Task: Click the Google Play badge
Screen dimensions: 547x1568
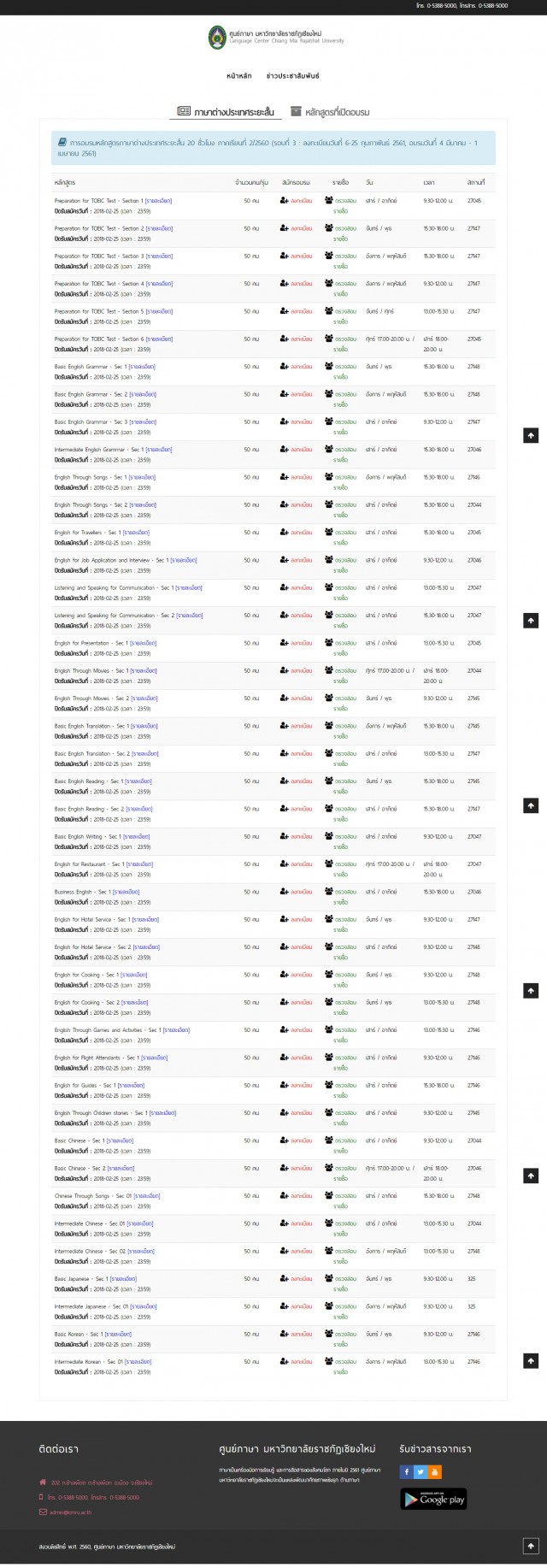Action: coord(433,1499)
